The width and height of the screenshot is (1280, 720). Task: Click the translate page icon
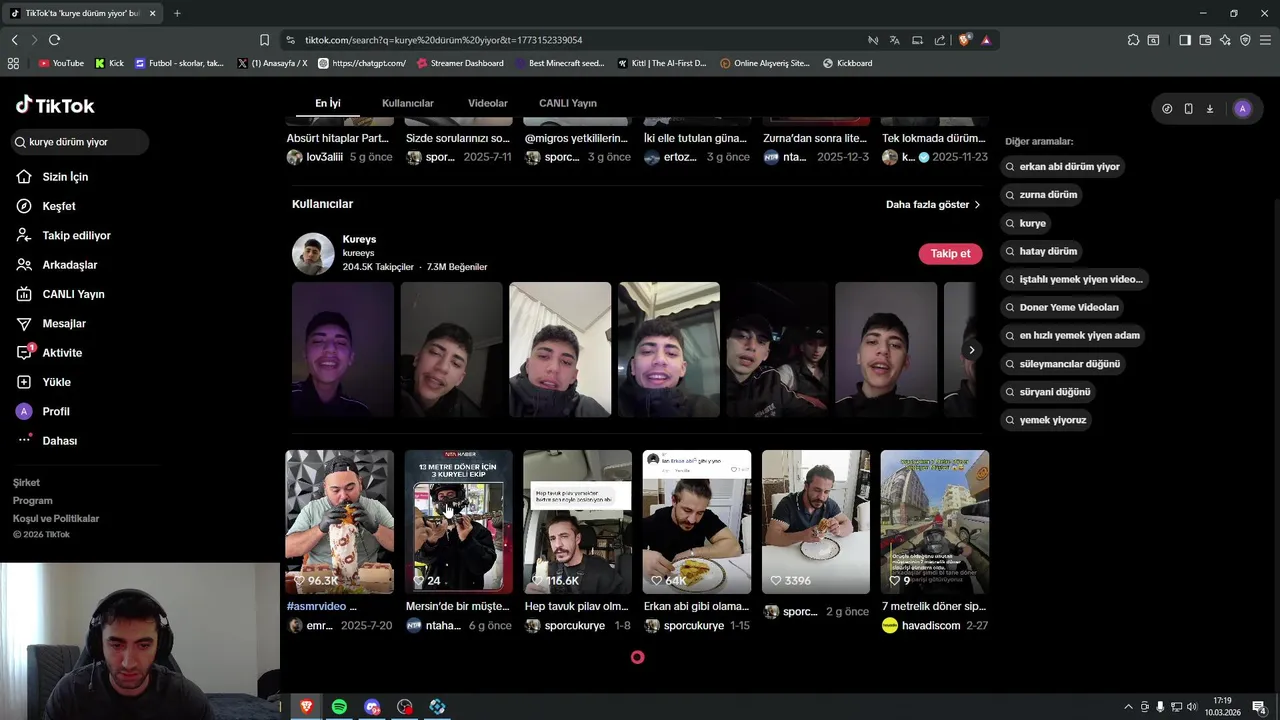[x=895, y=40]
